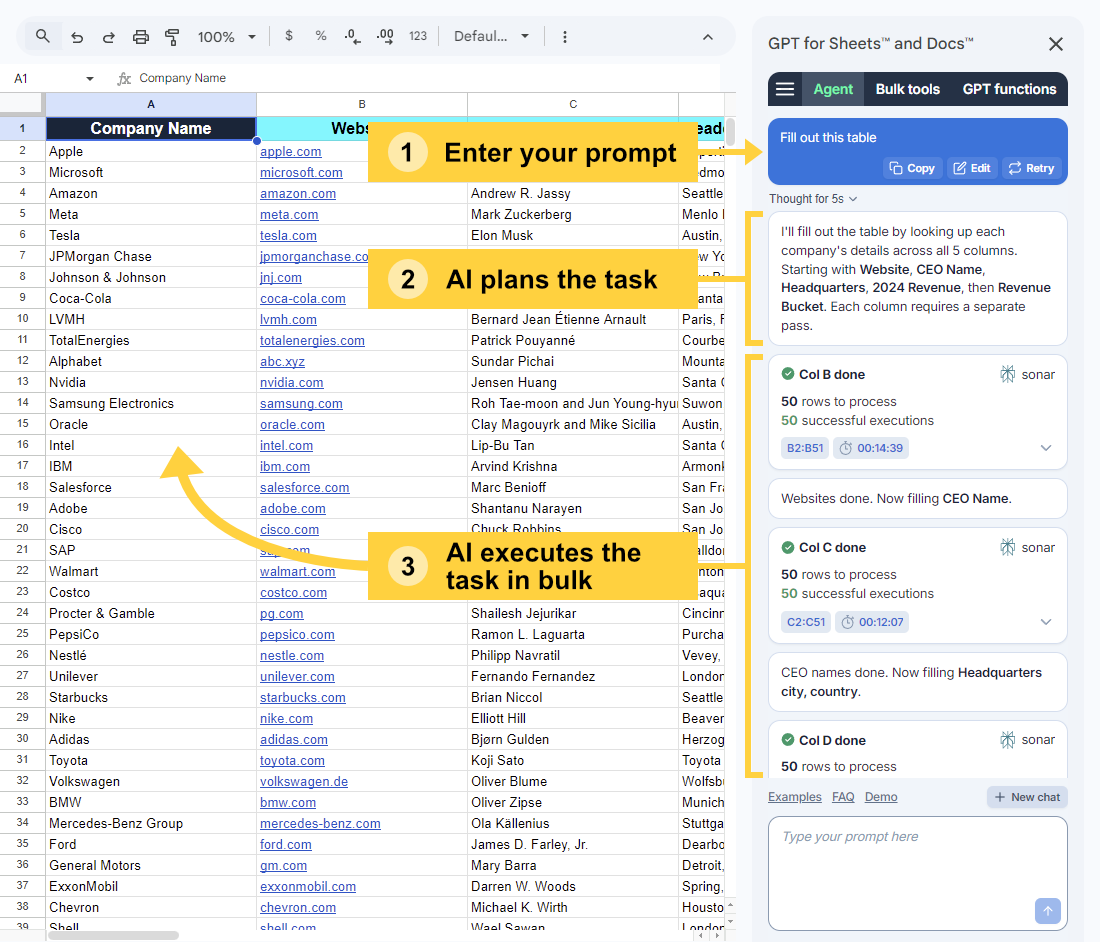Switch to the Bulk tools tab
1100x942 pixels.
click(x=907, y=89)
